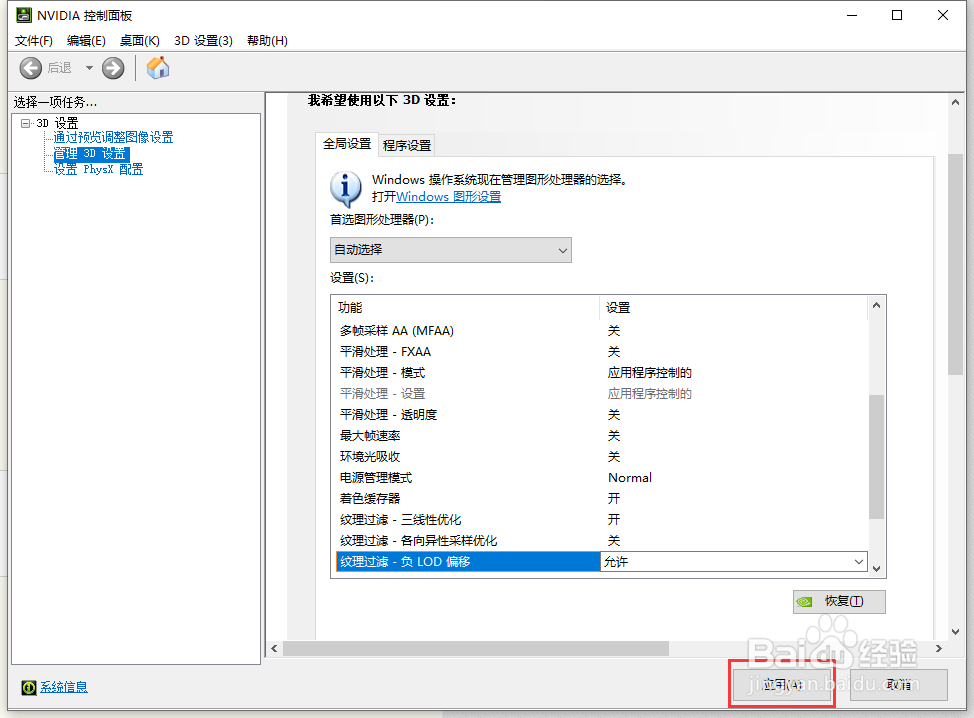Open the 文件(F) menu
This screenshot has width=974, height=718.
pos(34,41)
